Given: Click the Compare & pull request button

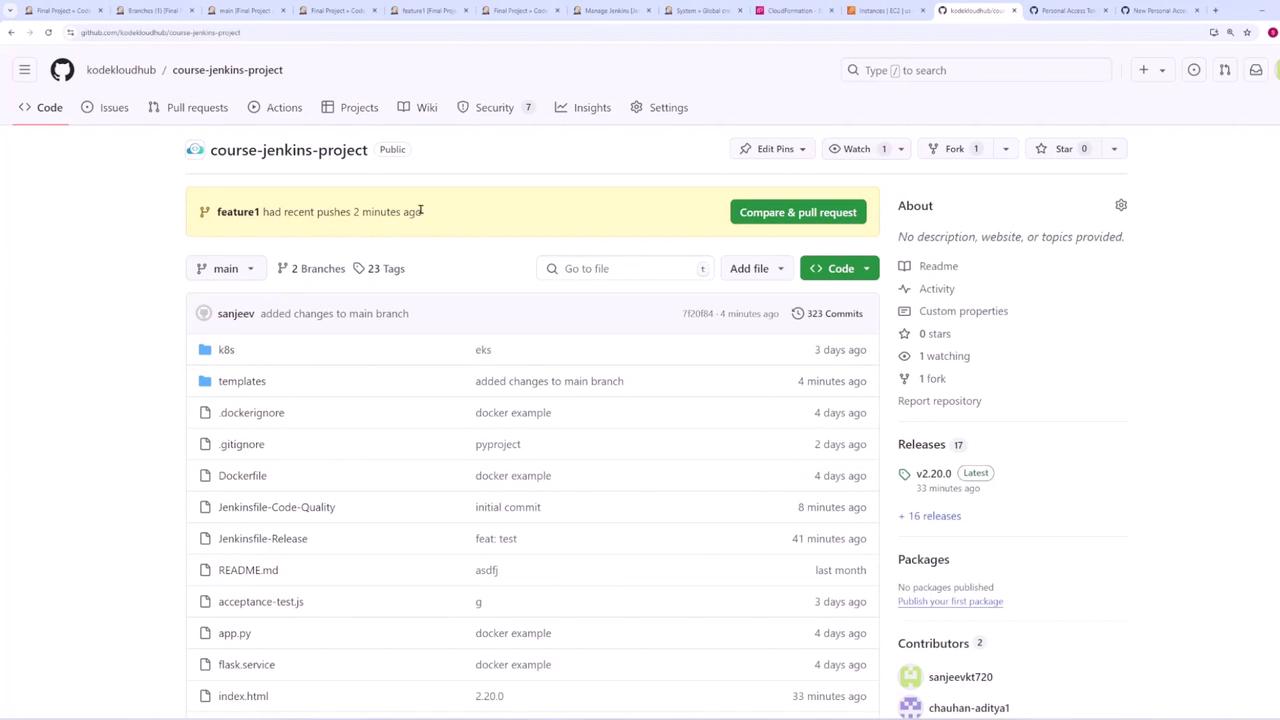Looking at the screenshot, I should click(x=798, y=212).
